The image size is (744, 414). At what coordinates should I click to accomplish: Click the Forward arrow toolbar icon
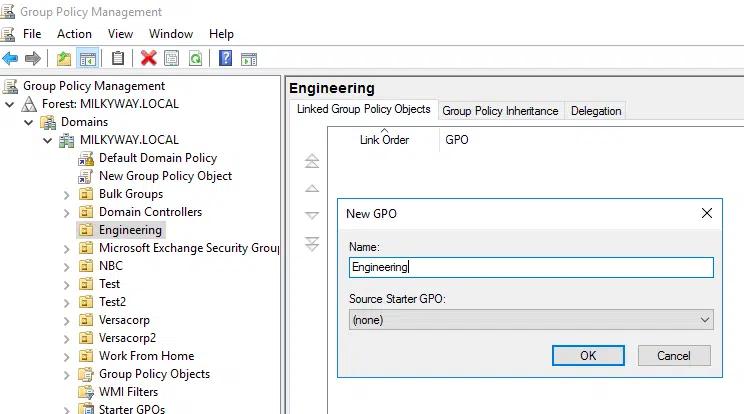pyautogui.click(x=33, y=59)
